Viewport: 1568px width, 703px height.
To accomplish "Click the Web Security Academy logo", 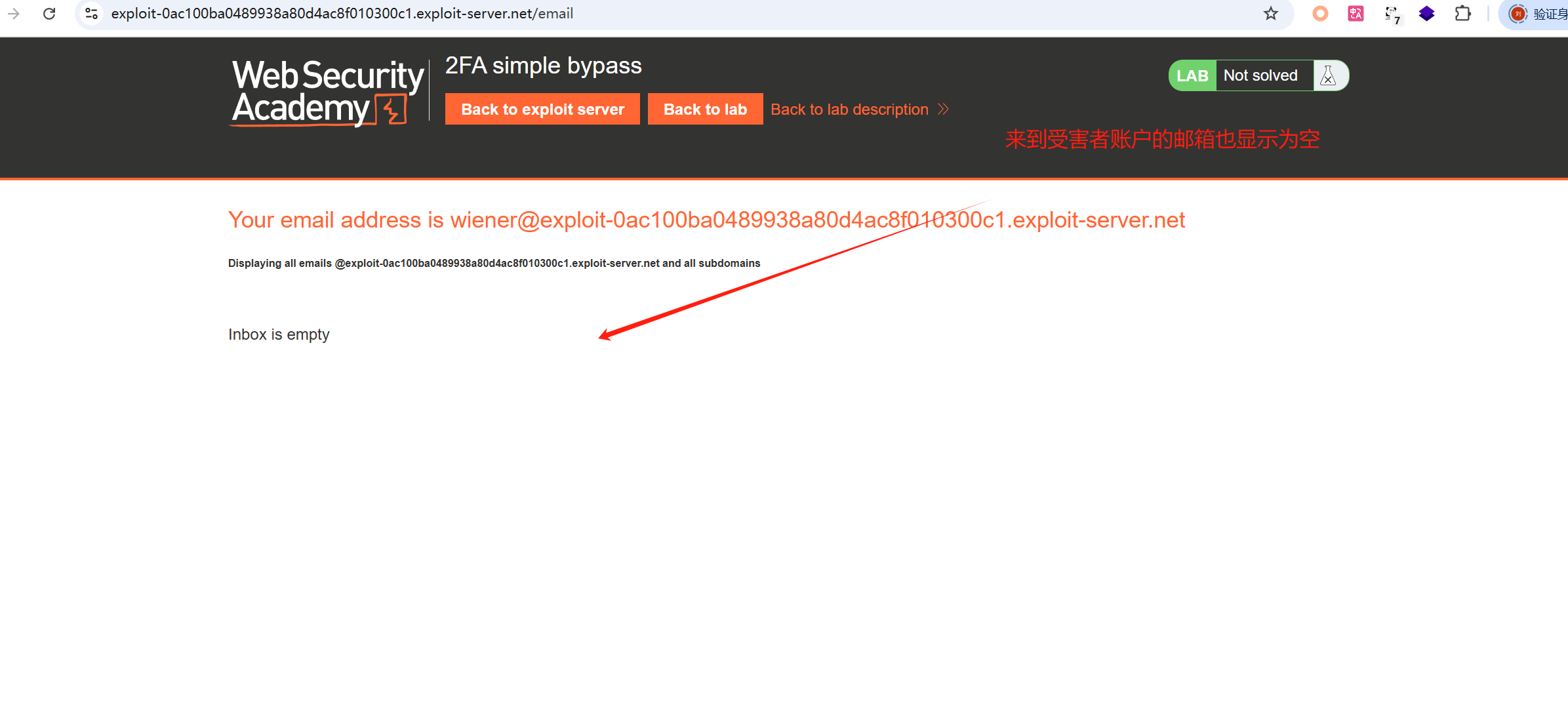I will pyautogui.click(x=327, y=92).
